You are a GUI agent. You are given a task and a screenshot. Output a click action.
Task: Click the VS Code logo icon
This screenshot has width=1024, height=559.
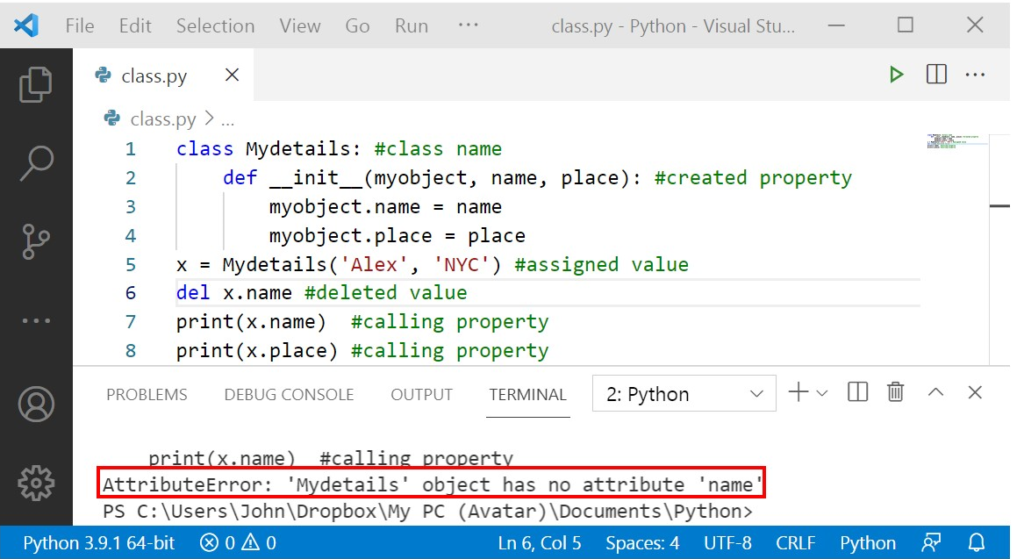pos(26,25)
